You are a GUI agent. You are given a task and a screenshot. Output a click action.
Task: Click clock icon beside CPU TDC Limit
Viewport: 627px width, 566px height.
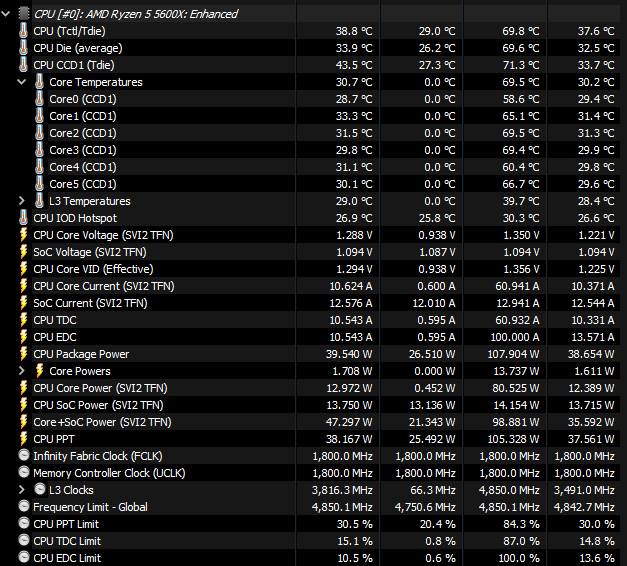pyautogui.click(x=24, y=540)
